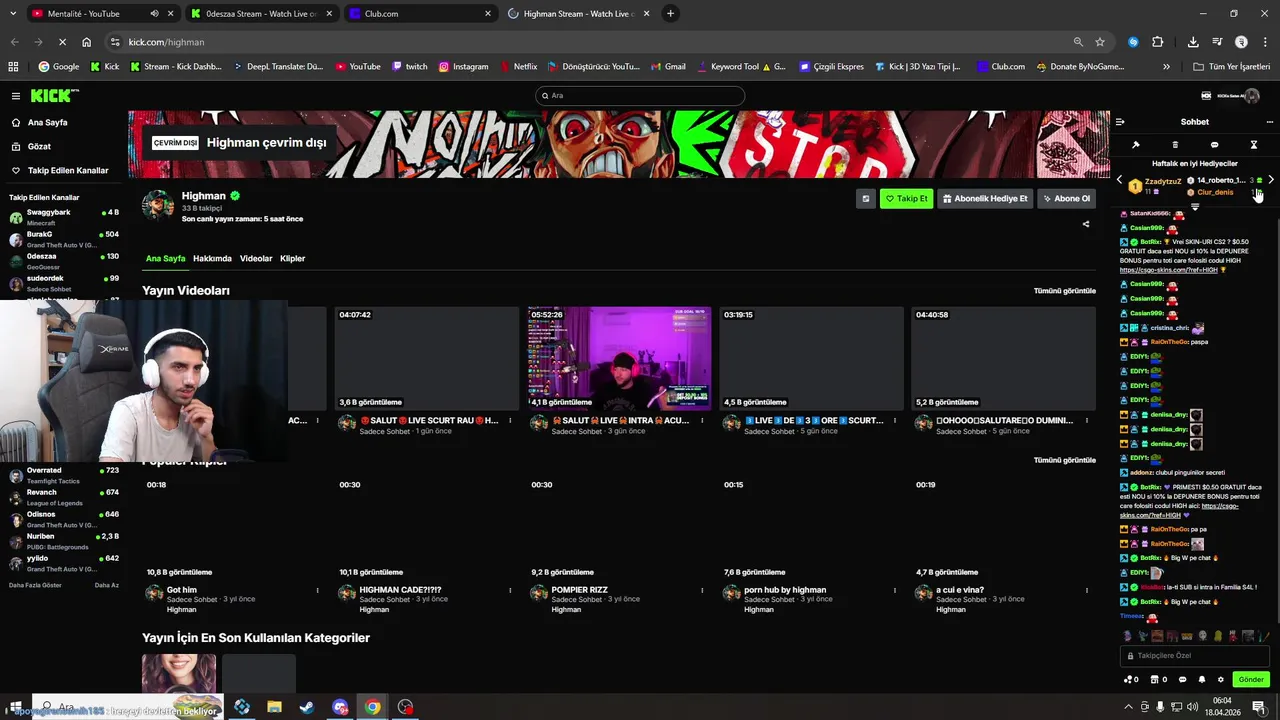Image resolution: width=1280 pixels, height=720 pixels.
Task: Open Chrome icon in the taskbar
Action: 372,707
